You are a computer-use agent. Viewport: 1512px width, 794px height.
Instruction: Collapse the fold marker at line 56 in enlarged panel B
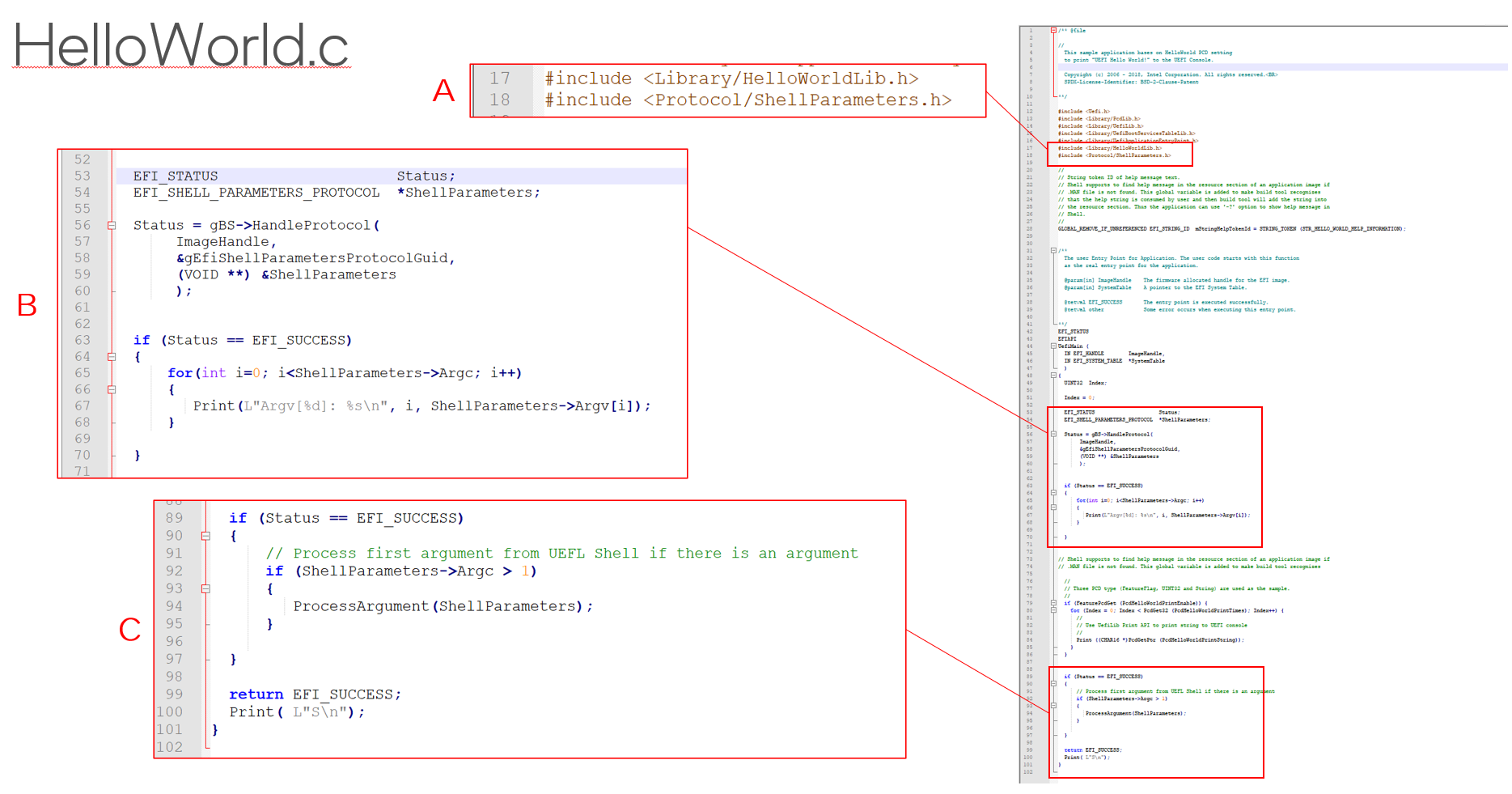pyautogui.click(x=112, y=226)
